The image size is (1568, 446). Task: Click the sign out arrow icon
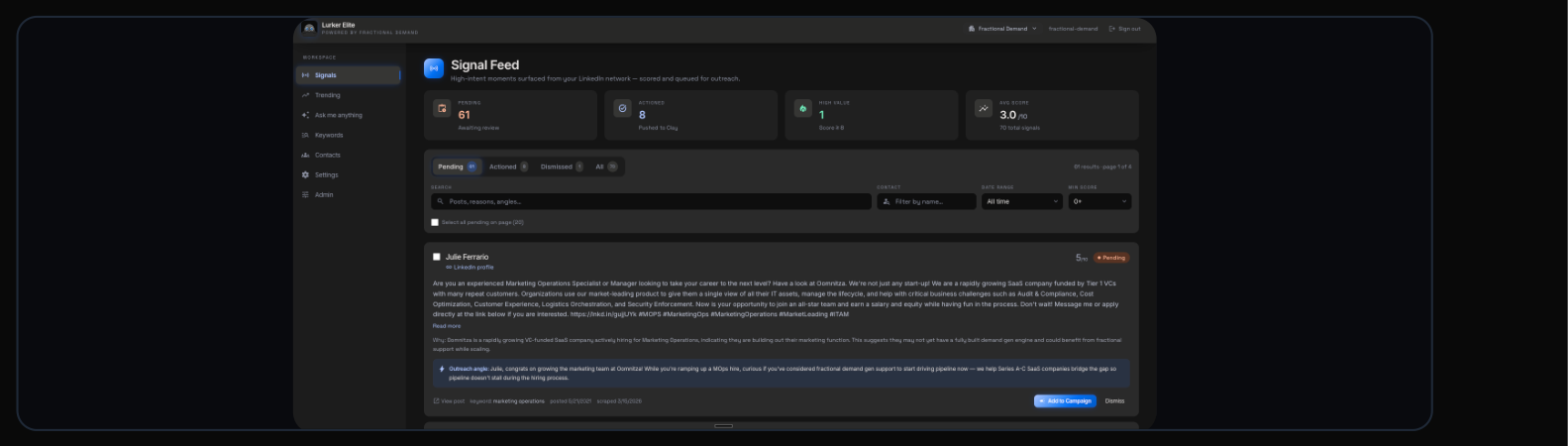coord(1112,29)
